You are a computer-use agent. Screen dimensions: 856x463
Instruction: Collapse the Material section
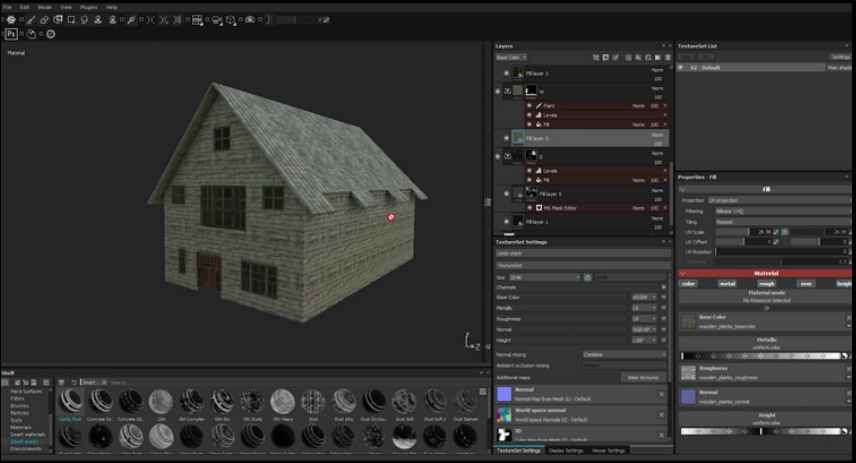click(682, 273)
